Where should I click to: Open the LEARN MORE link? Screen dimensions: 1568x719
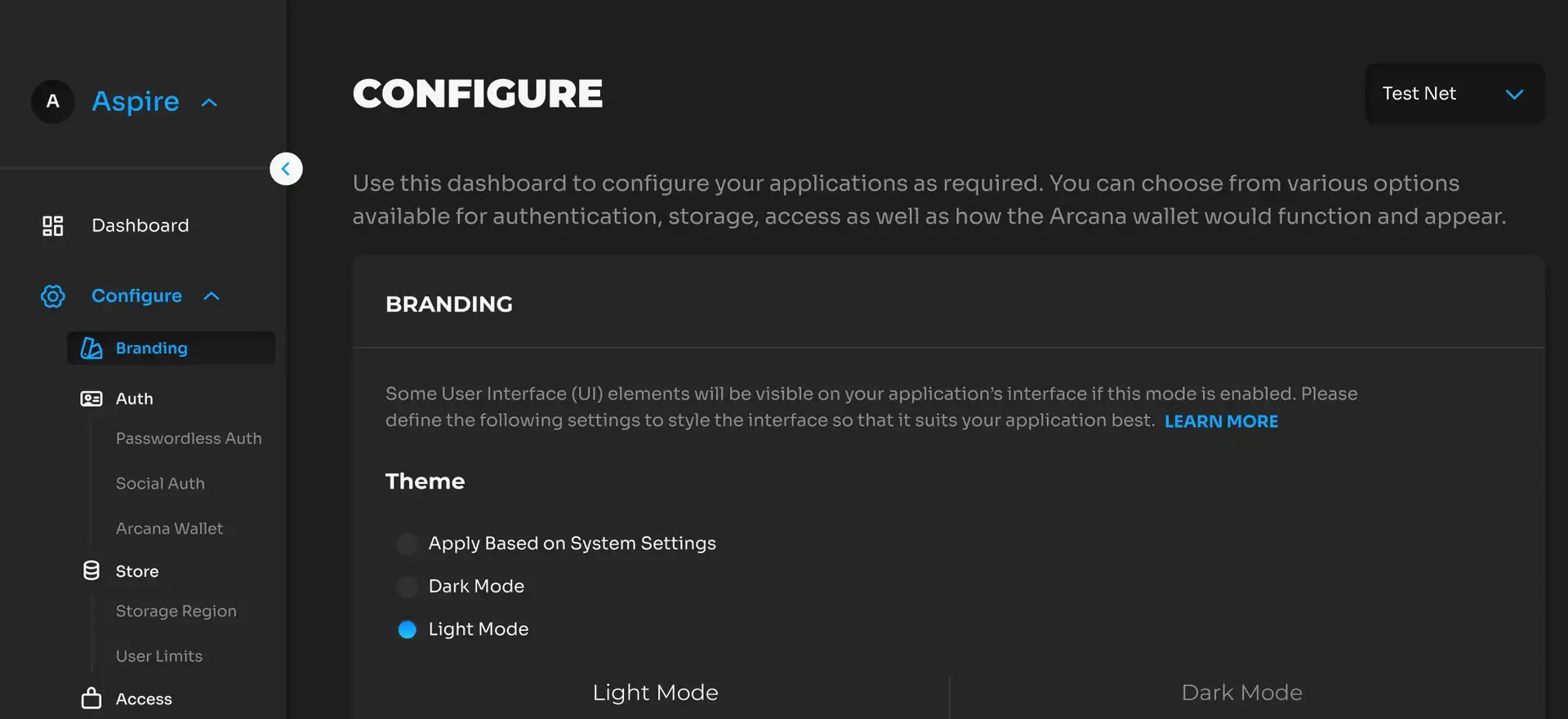click(1221, 421)
